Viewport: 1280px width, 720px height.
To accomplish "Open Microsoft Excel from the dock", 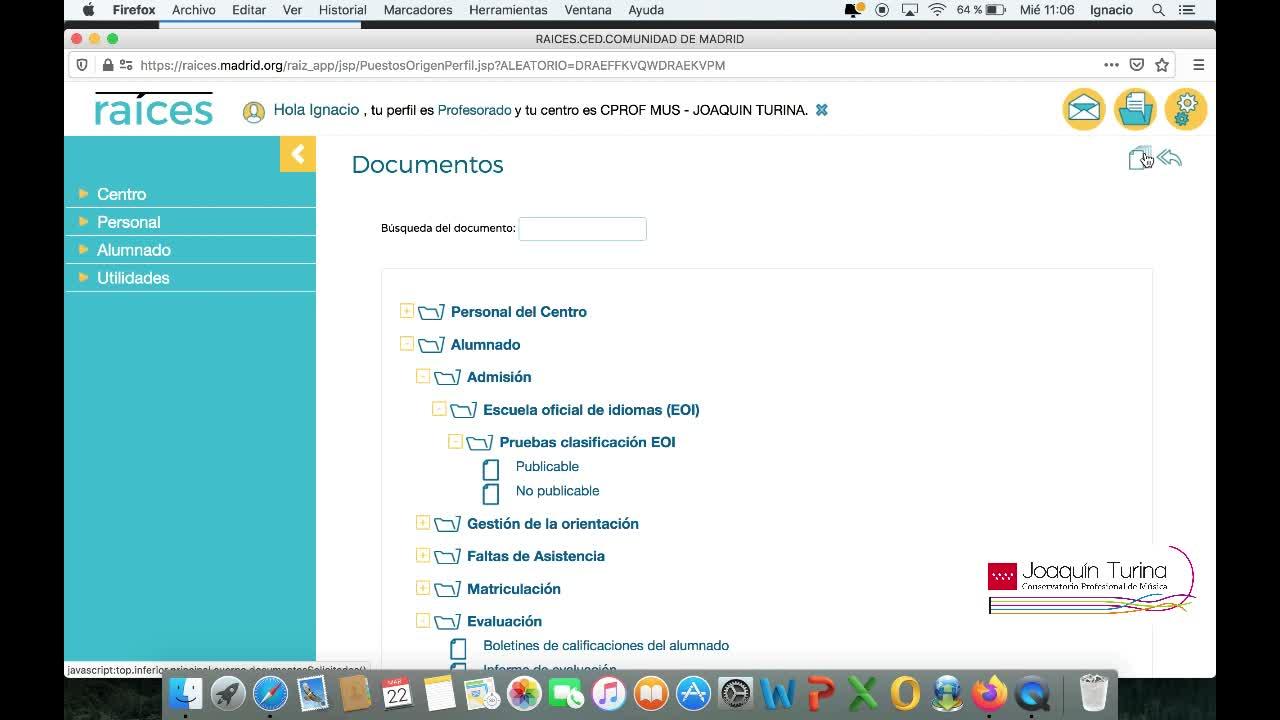I will [x=862, y=693].
